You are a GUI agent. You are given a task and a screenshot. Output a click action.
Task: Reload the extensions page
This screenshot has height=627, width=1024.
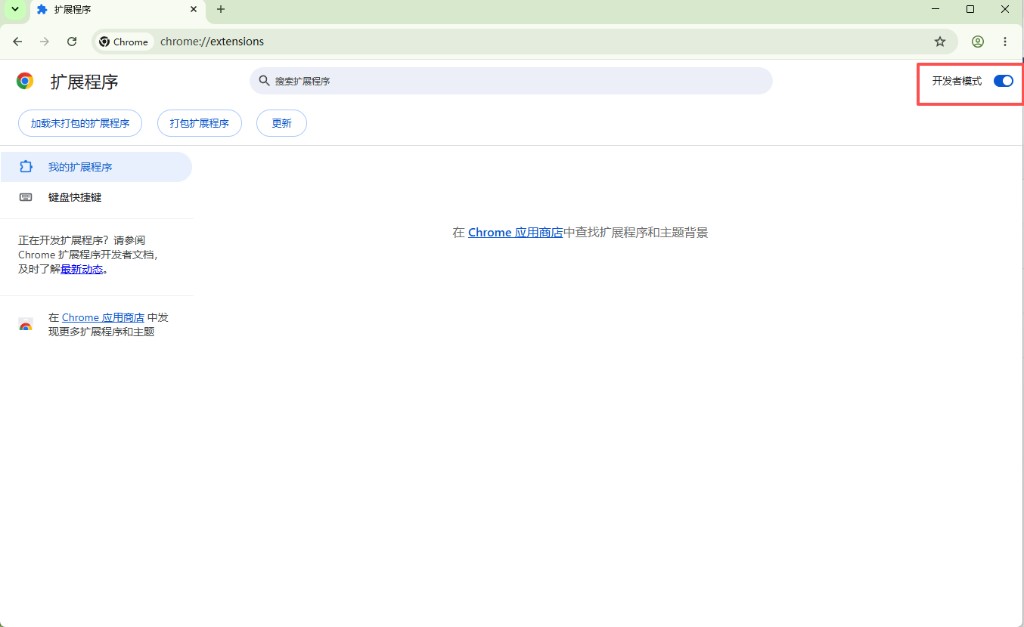pyautogui.click(x=72, y=42)
